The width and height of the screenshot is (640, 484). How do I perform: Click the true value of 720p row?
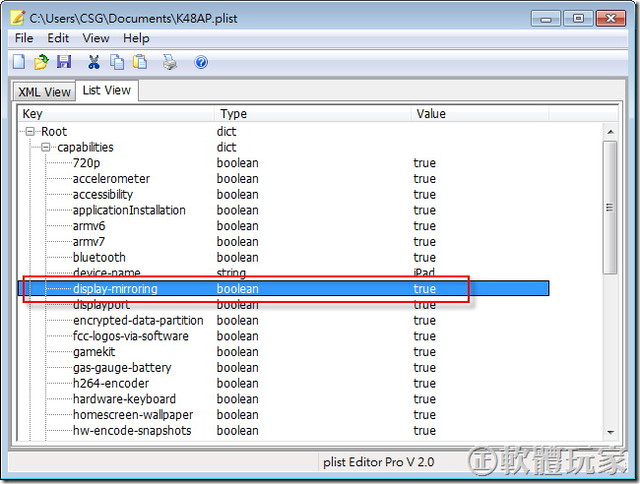tap(424, 163)
